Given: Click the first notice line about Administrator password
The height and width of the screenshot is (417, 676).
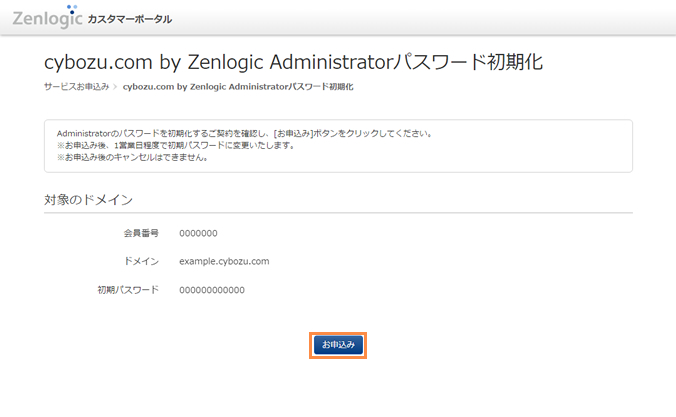Looking at the screenshot, I should (x=244, y=133).
